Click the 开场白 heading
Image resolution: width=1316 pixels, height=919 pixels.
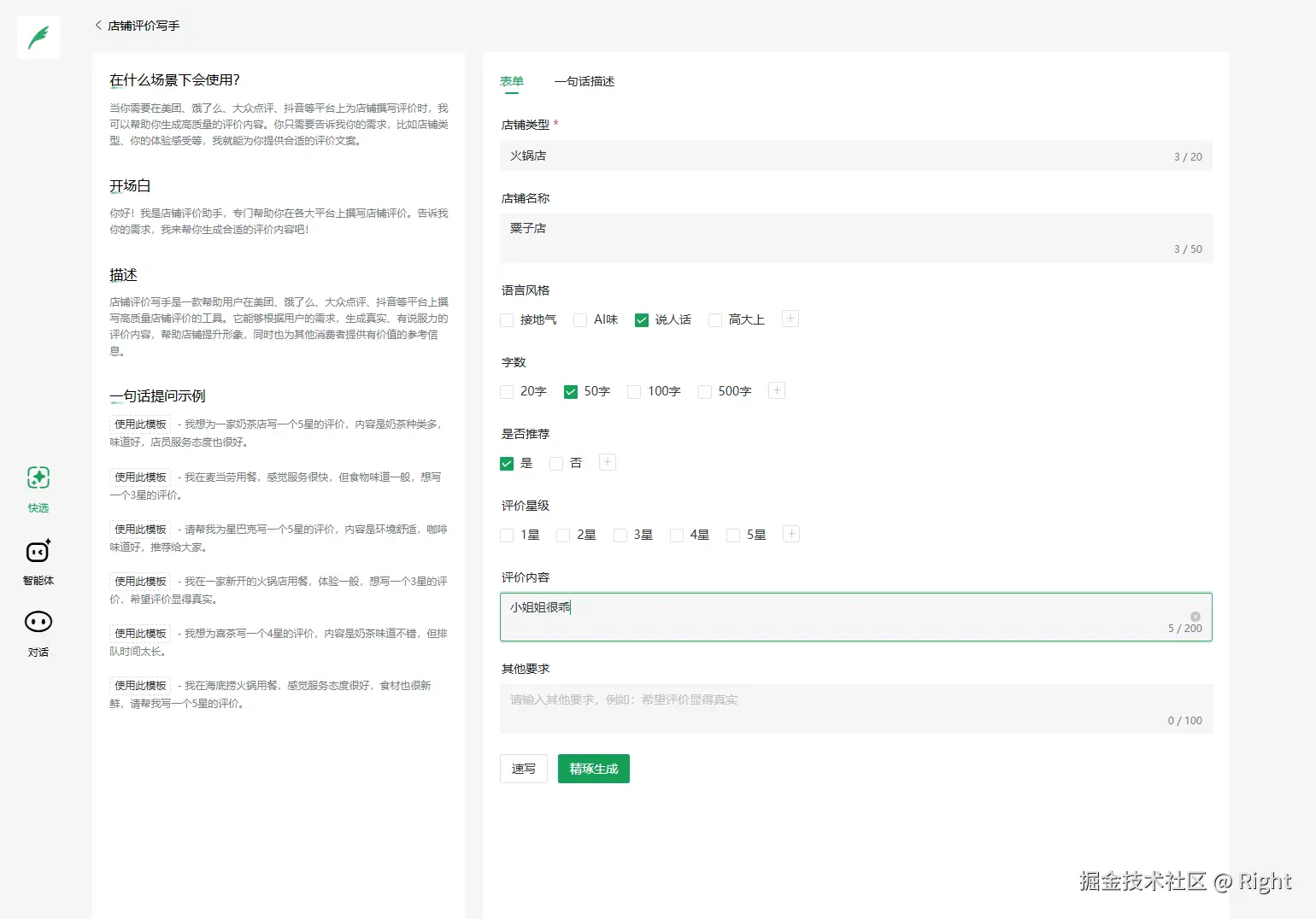point(130,185)
